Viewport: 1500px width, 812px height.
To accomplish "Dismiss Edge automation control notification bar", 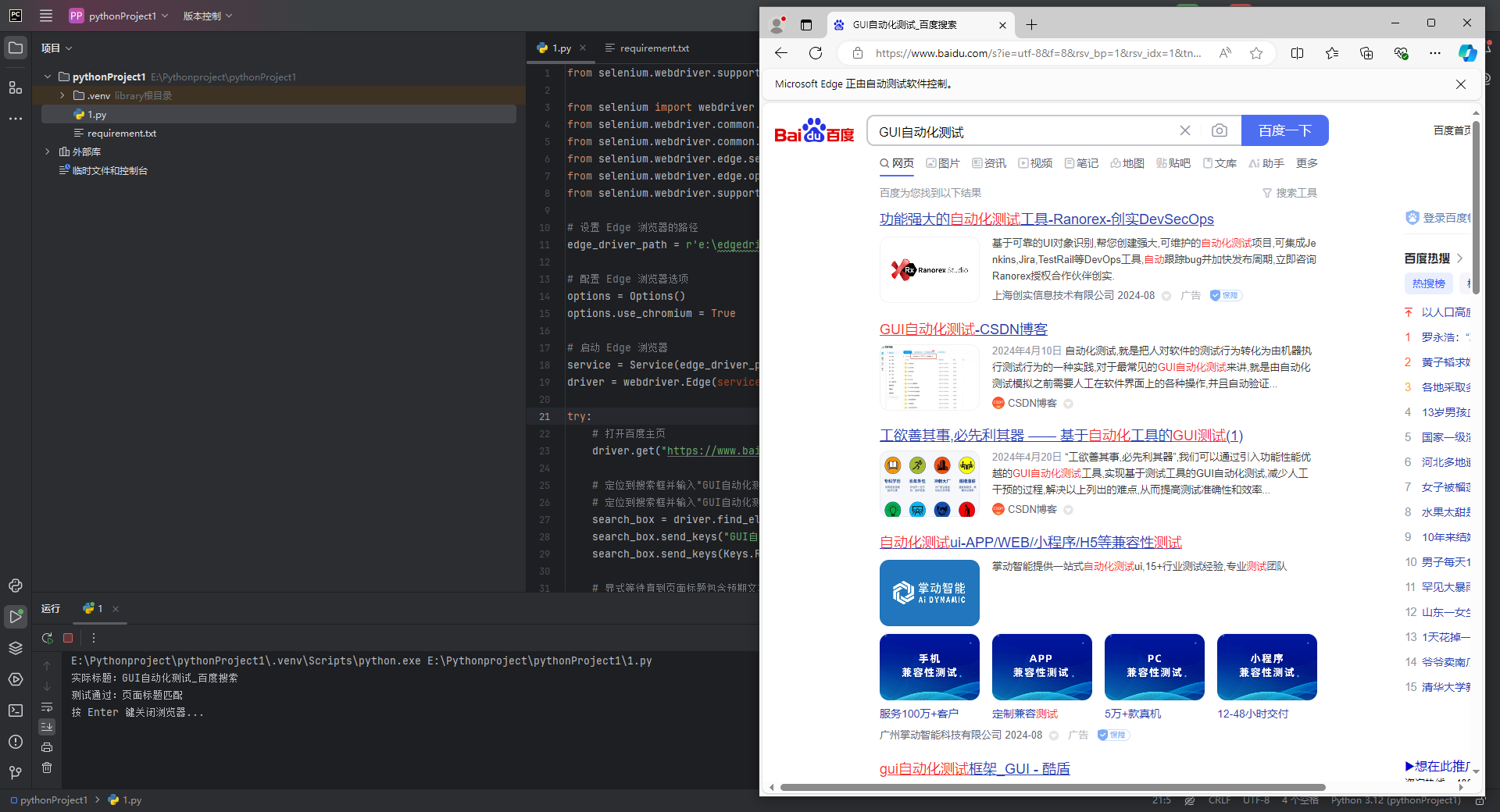I will 1461,84.
